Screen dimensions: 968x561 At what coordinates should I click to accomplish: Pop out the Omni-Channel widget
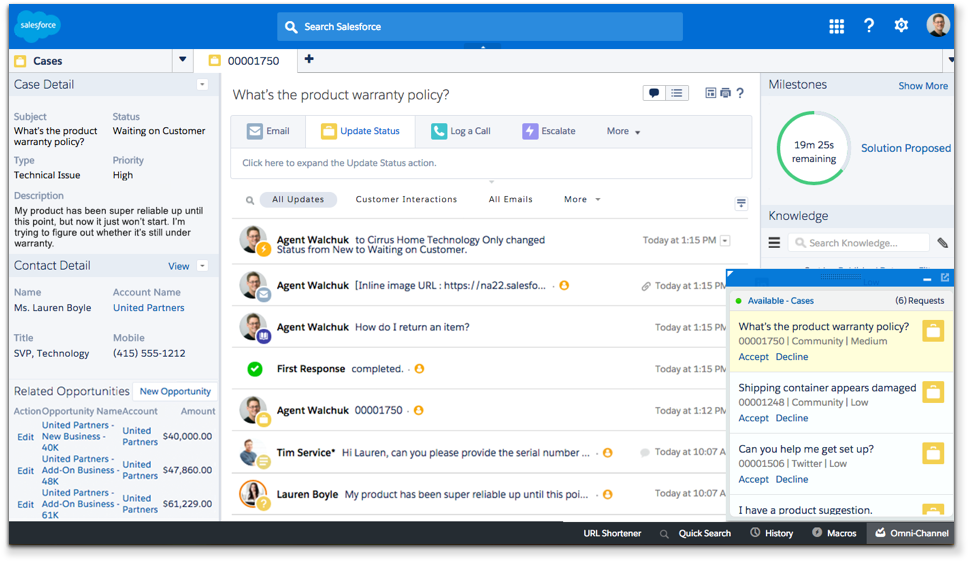coord(945,278)
